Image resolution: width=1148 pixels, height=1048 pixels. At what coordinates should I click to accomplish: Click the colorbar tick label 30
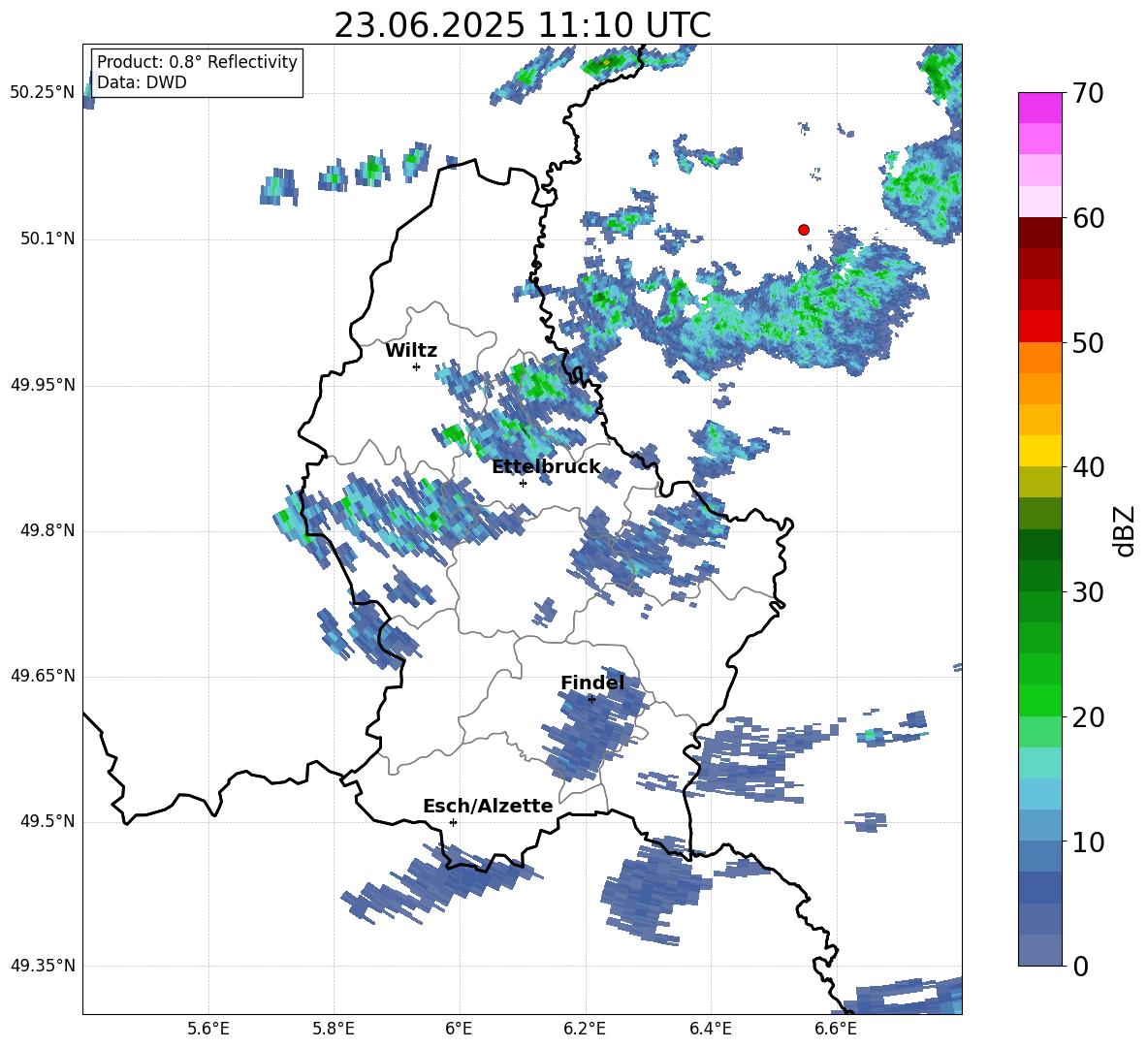(1088, 592)
